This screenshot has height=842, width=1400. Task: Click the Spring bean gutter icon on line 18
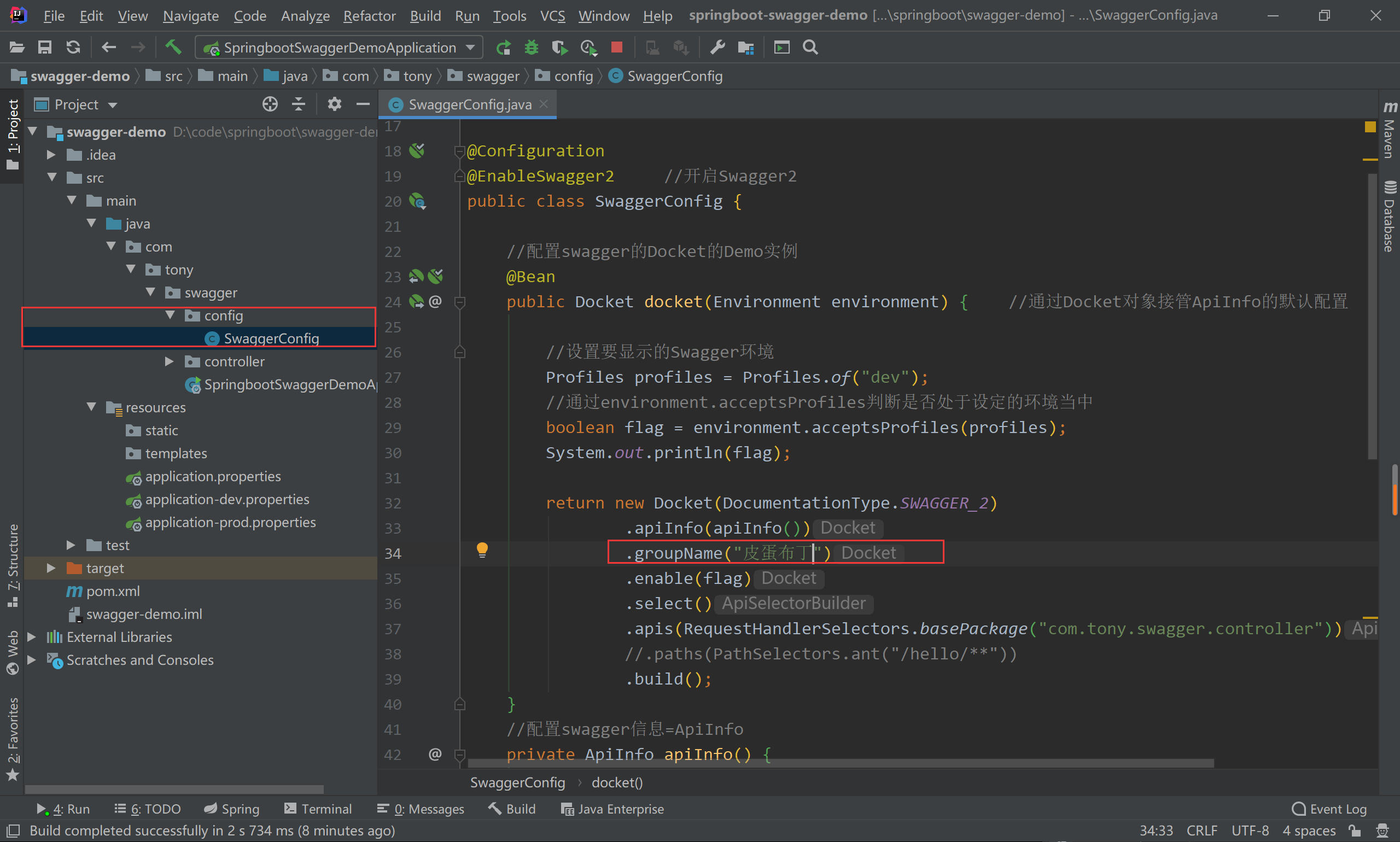click(417, 150)
